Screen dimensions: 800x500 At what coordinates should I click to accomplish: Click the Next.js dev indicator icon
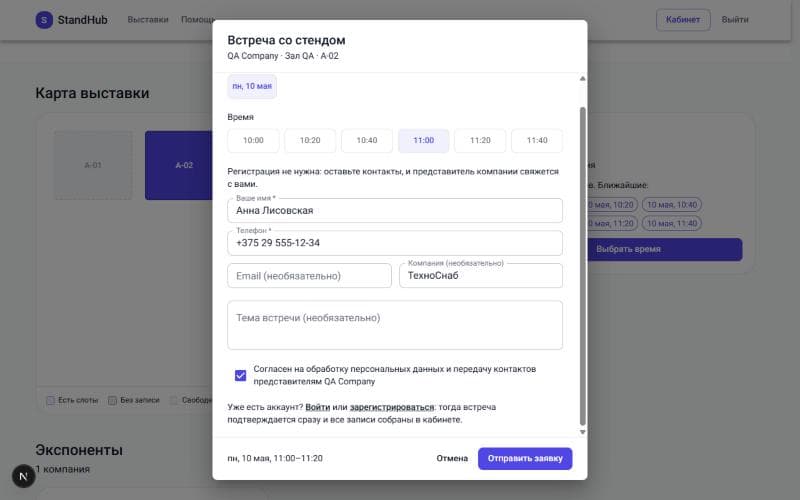tap(23, 476)
